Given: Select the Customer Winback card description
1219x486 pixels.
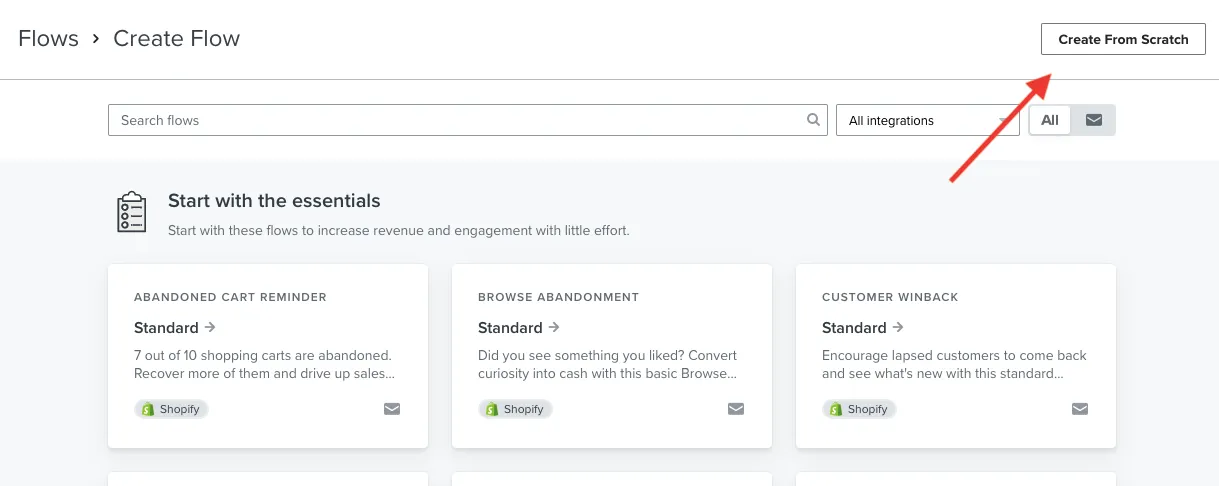Looking at the screenshot, I should (x=954, y=364).
